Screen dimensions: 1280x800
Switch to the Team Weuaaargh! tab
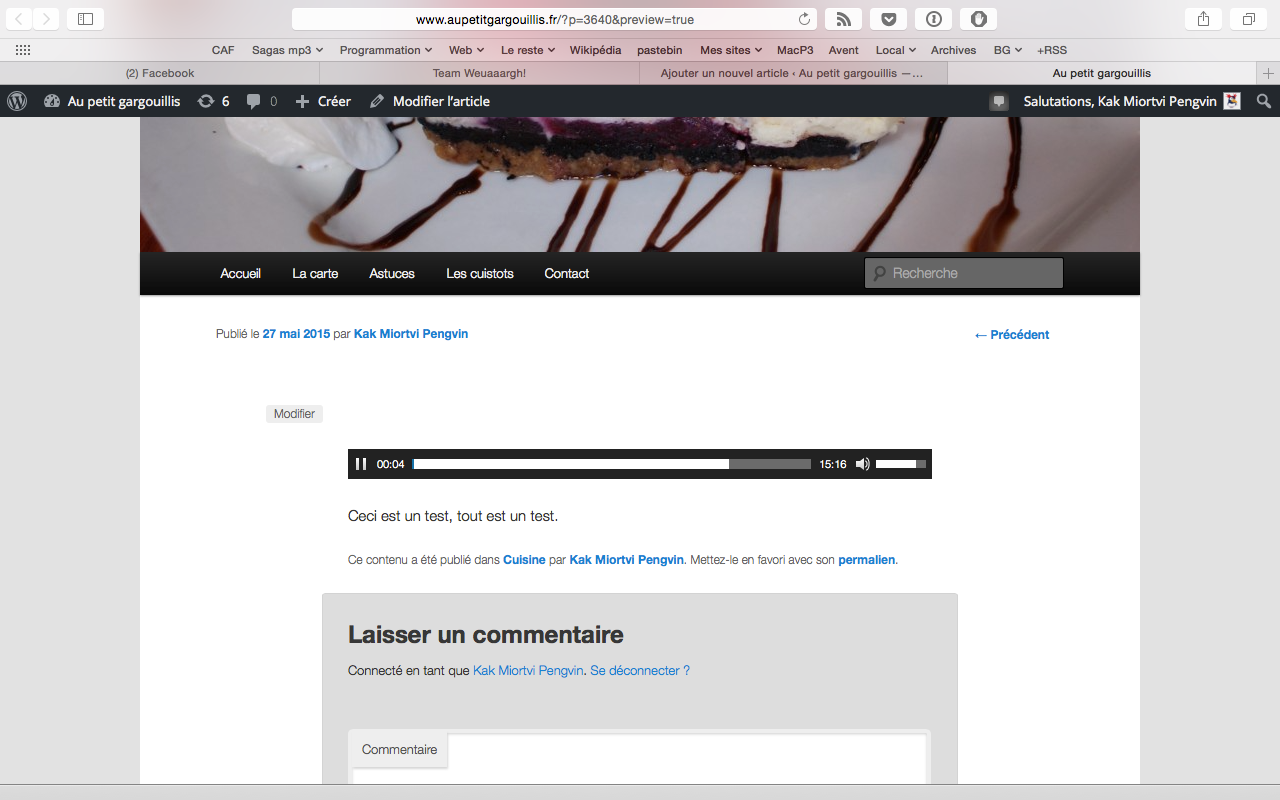point(479,73)
